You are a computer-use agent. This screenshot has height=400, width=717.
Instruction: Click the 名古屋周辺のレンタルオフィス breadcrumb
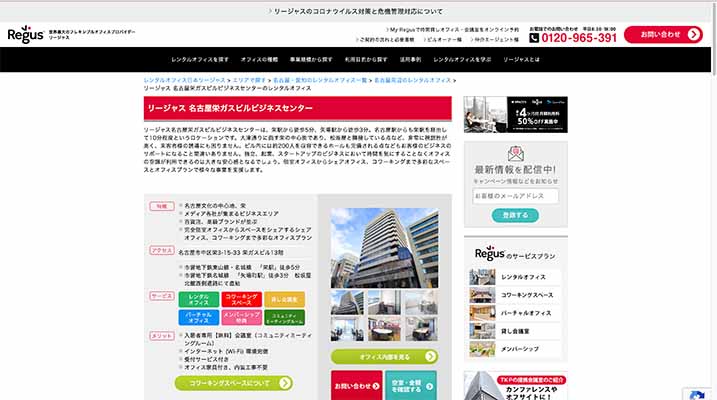[412, 80]
